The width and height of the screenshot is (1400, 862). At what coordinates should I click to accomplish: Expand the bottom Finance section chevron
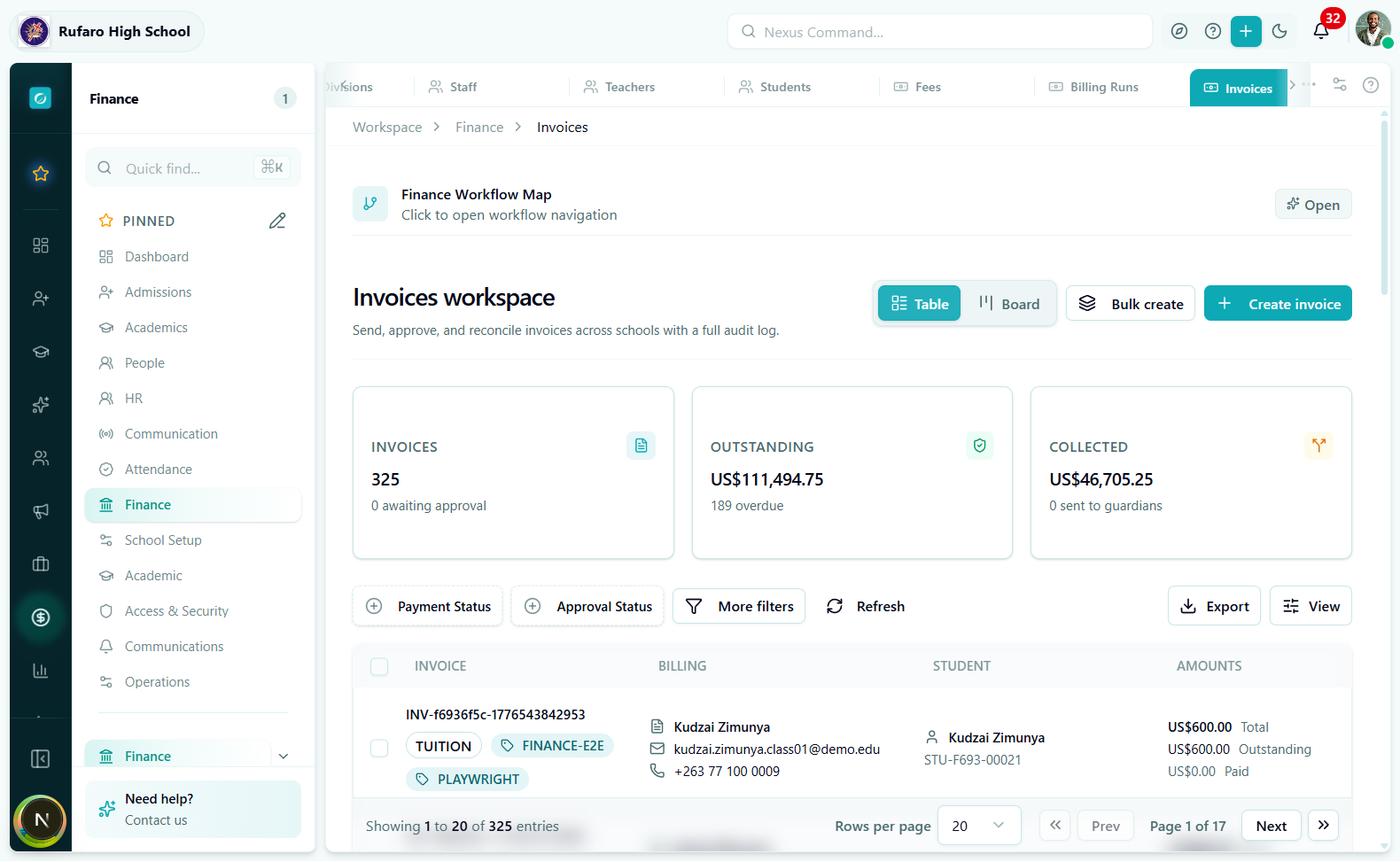[x=284, y=757]
